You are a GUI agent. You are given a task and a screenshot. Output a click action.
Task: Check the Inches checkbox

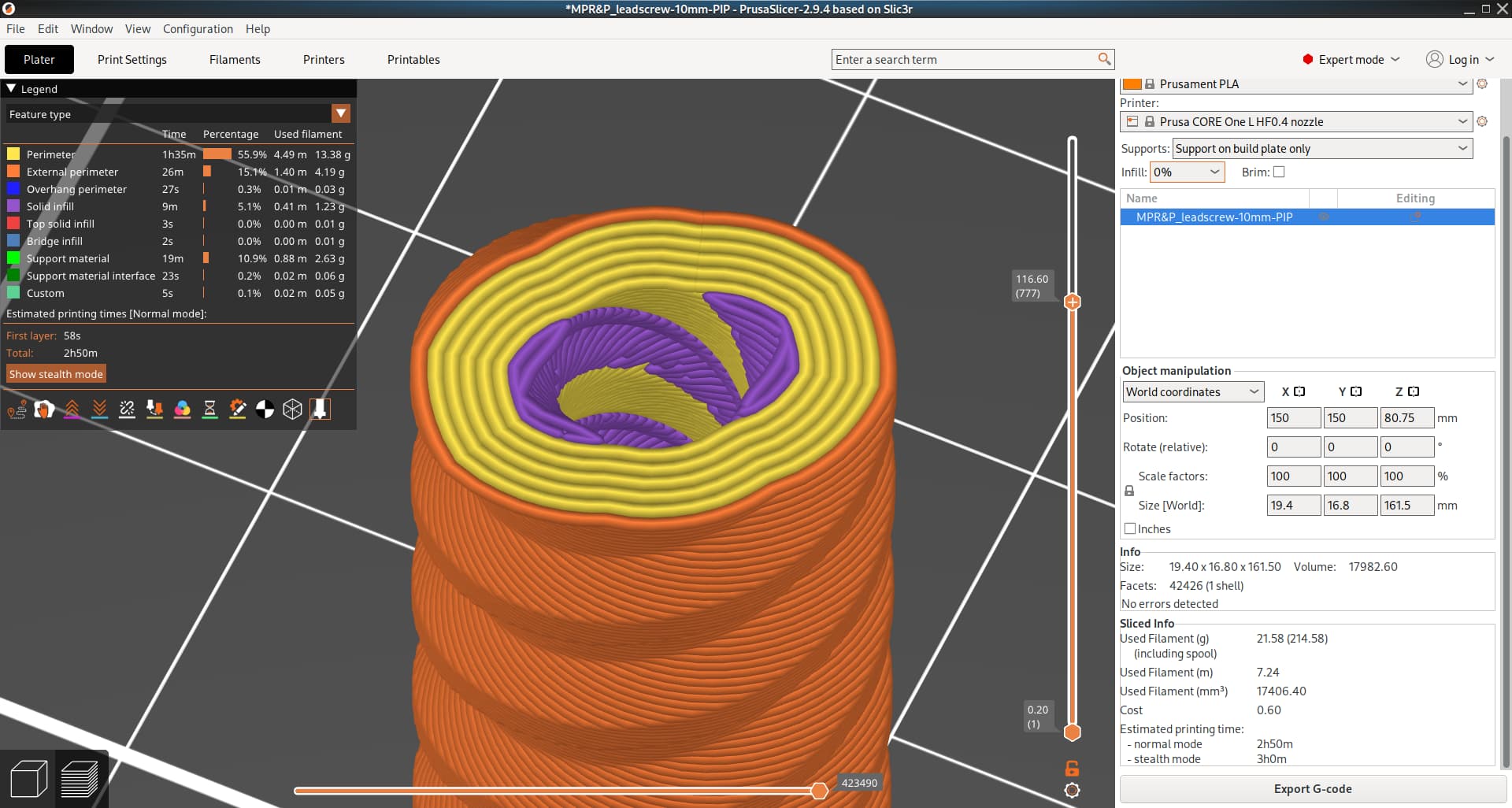tap(1130, 529)
